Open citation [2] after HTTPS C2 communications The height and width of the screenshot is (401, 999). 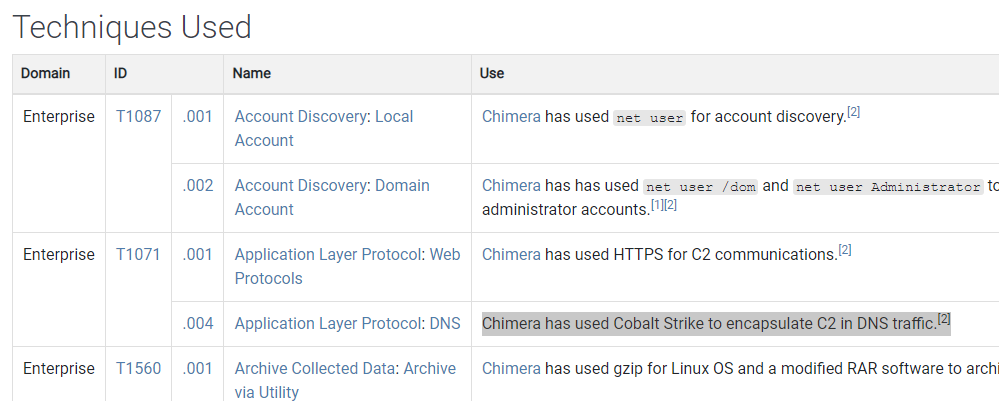[x=845, y=250]
